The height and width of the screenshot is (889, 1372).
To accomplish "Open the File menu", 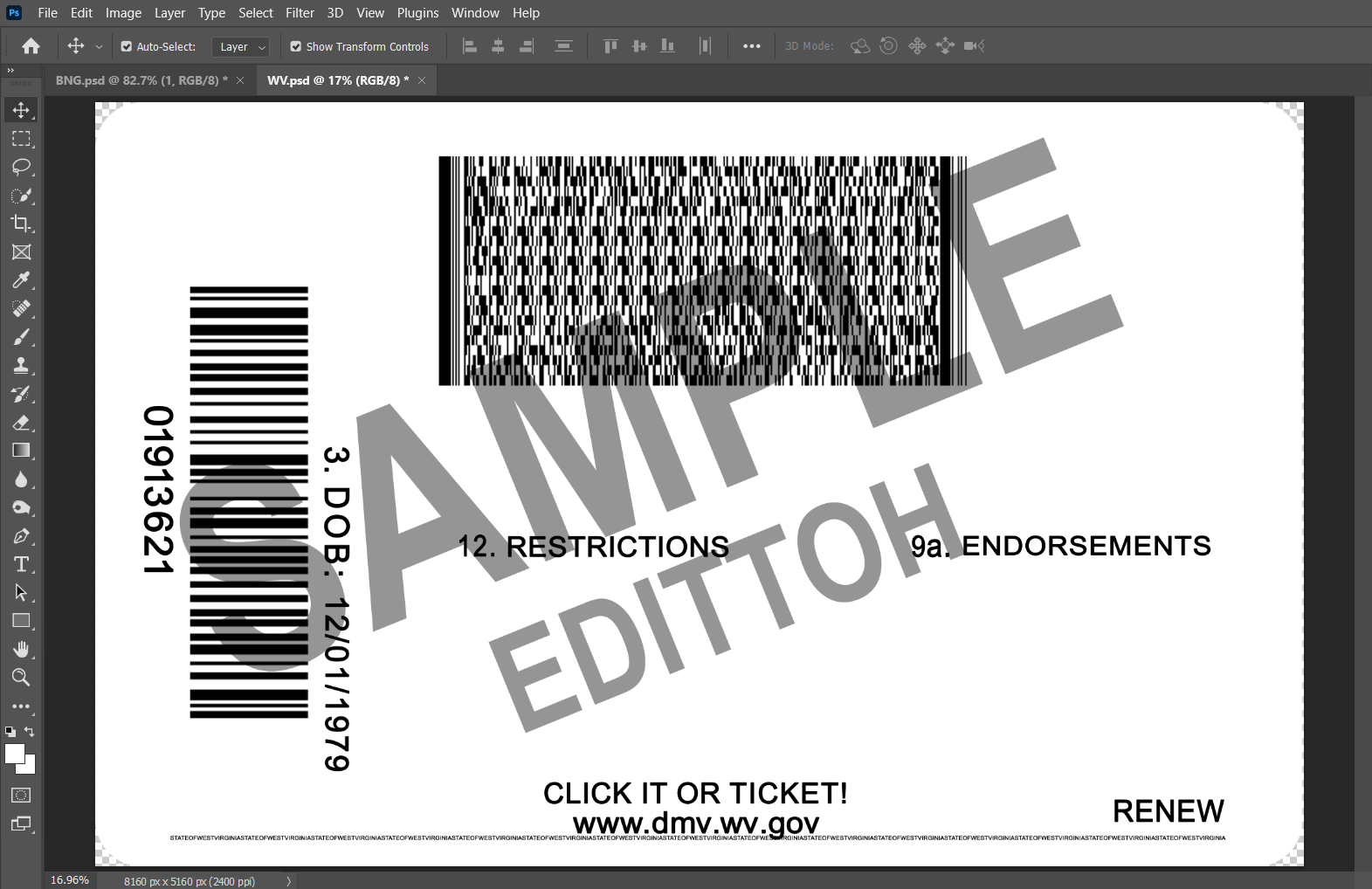I will pyautogui.click(x=48, y=12).
